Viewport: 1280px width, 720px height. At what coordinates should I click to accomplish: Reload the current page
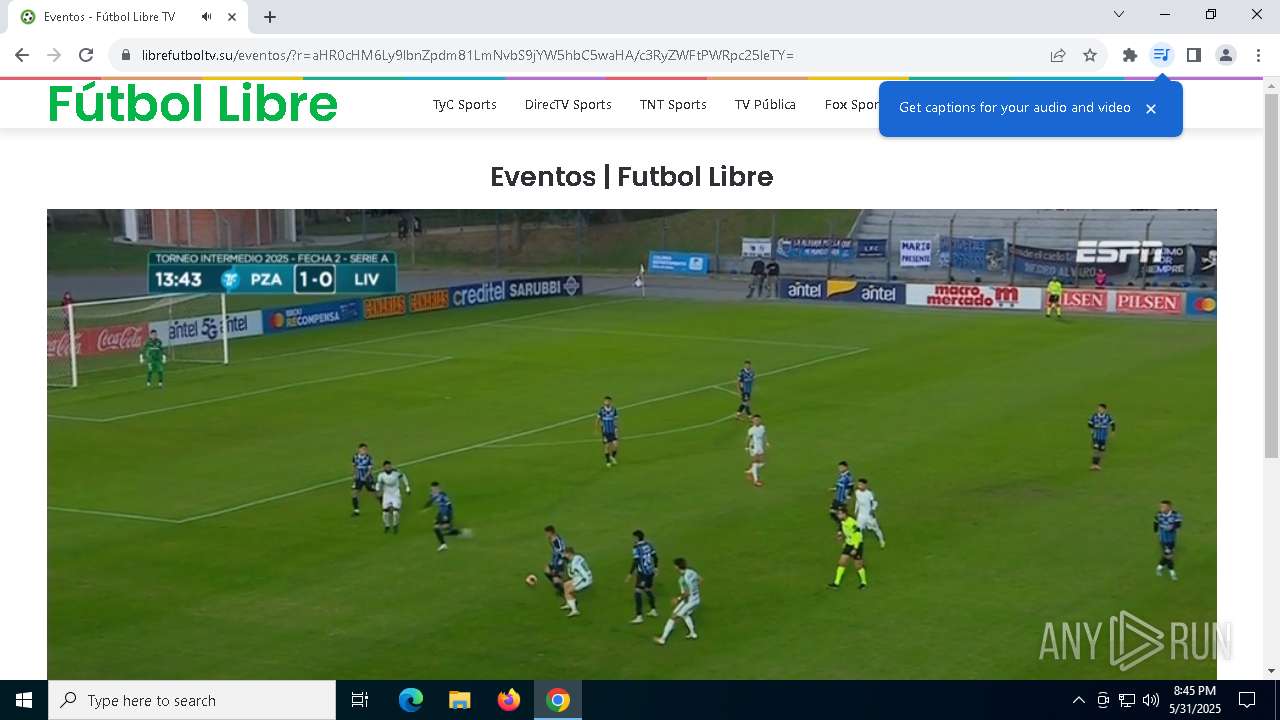pyautogui.click(x=86, y=55)
